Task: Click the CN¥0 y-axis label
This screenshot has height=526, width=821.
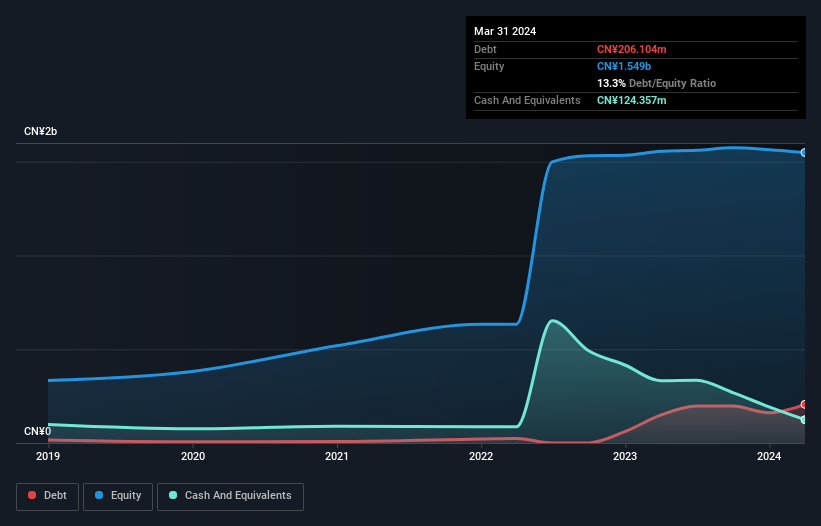Action: [37, 431]
